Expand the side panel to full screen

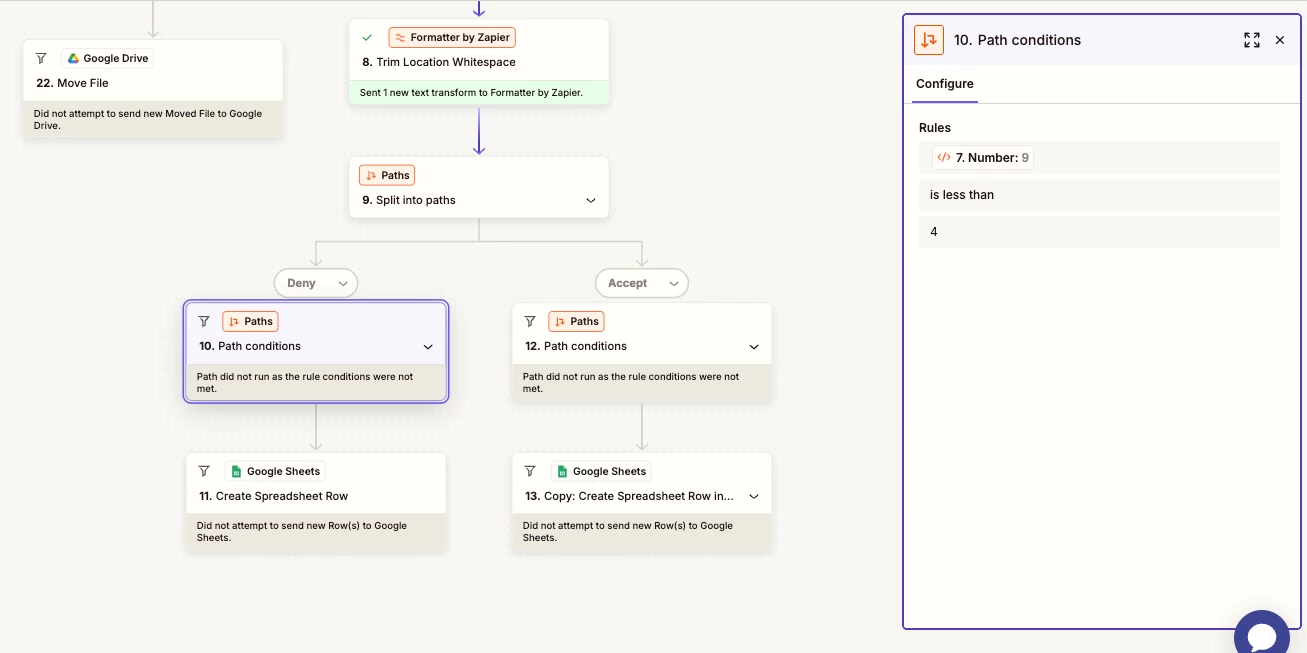[1252, 40]
